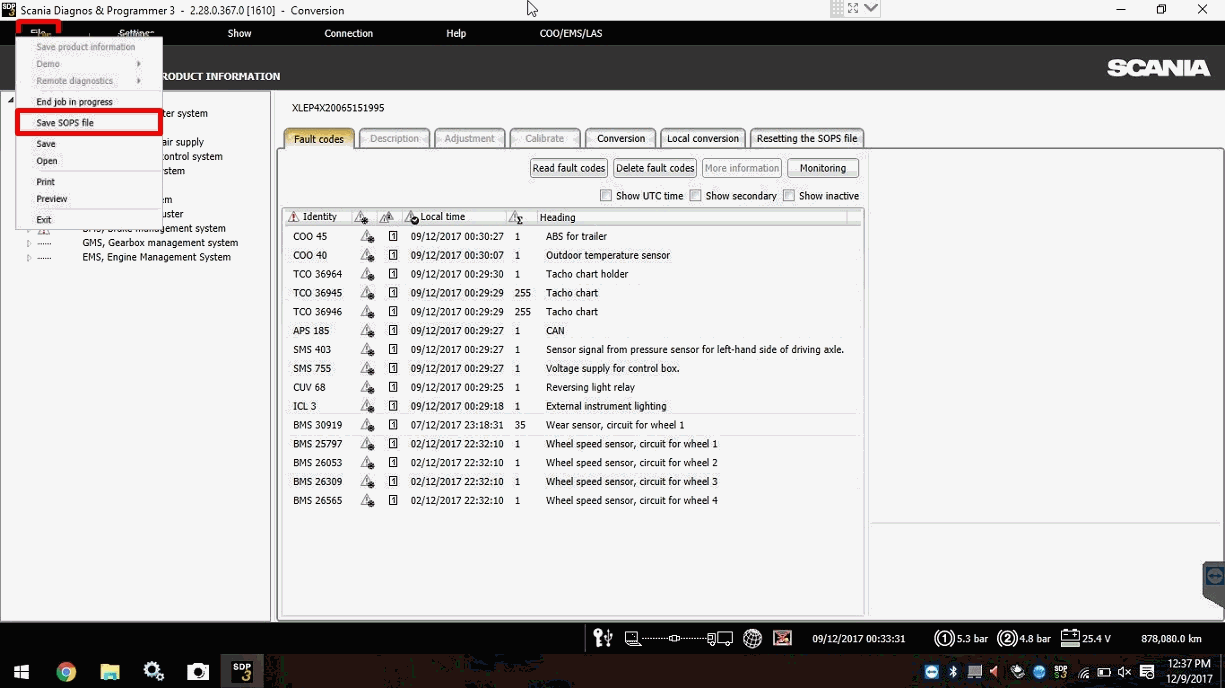Screen dimensions: 1225x688
Task: Click the document icon in the ICL 3 row
Action: pos(393,407)
